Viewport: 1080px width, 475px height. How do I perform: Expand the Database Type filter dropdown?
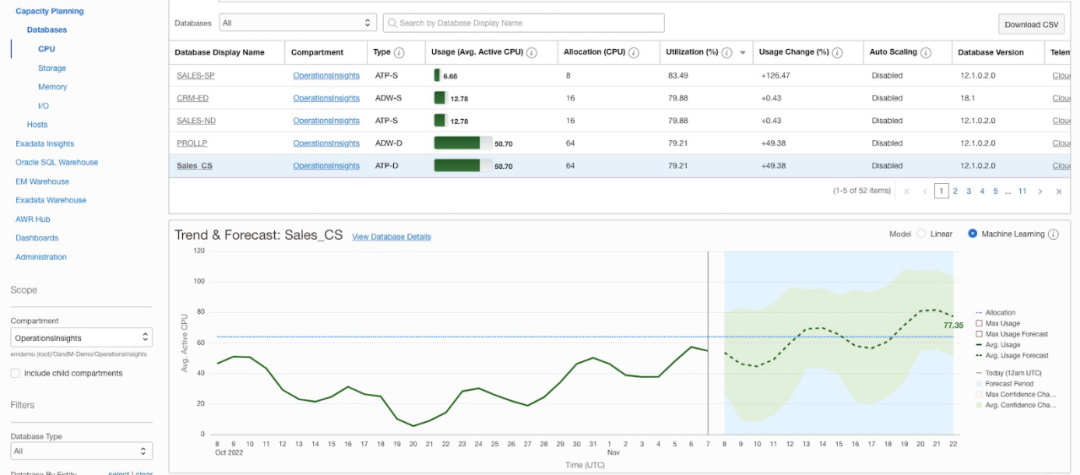81,451
